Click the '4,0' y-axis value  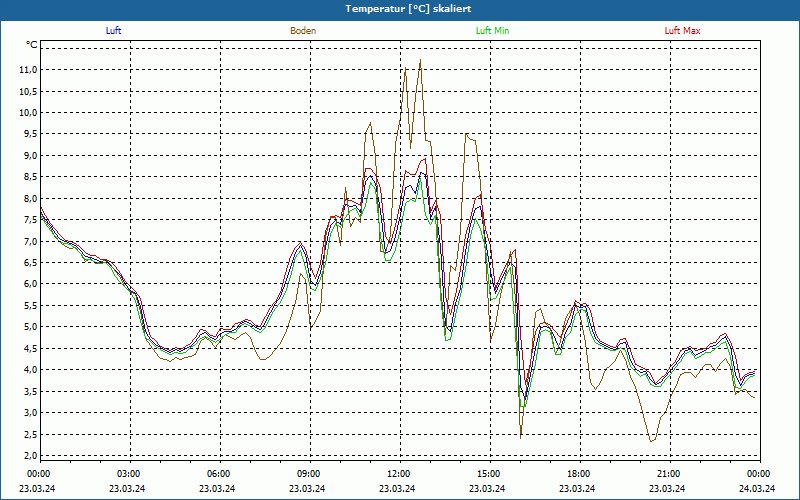click(30, 370)
